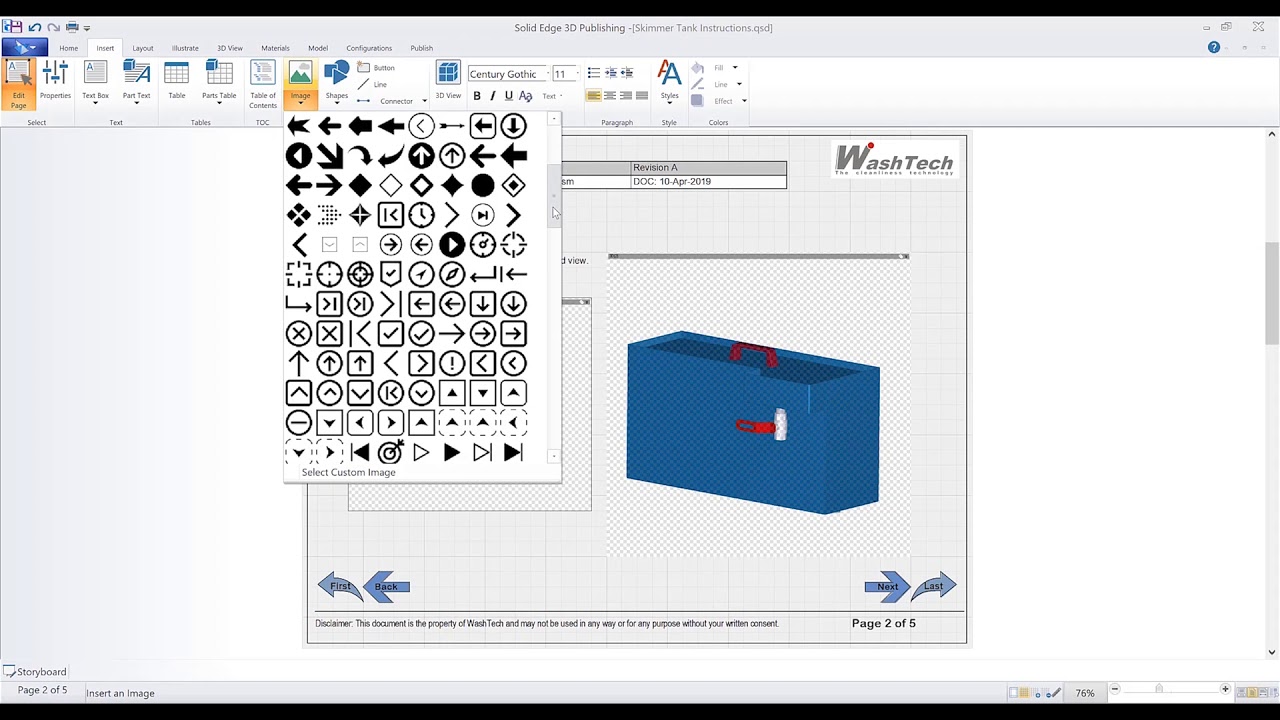Open the Illustrate ribbon tab
The width and height of the screenshot is (1280, 720).
(x=185, y=48)
